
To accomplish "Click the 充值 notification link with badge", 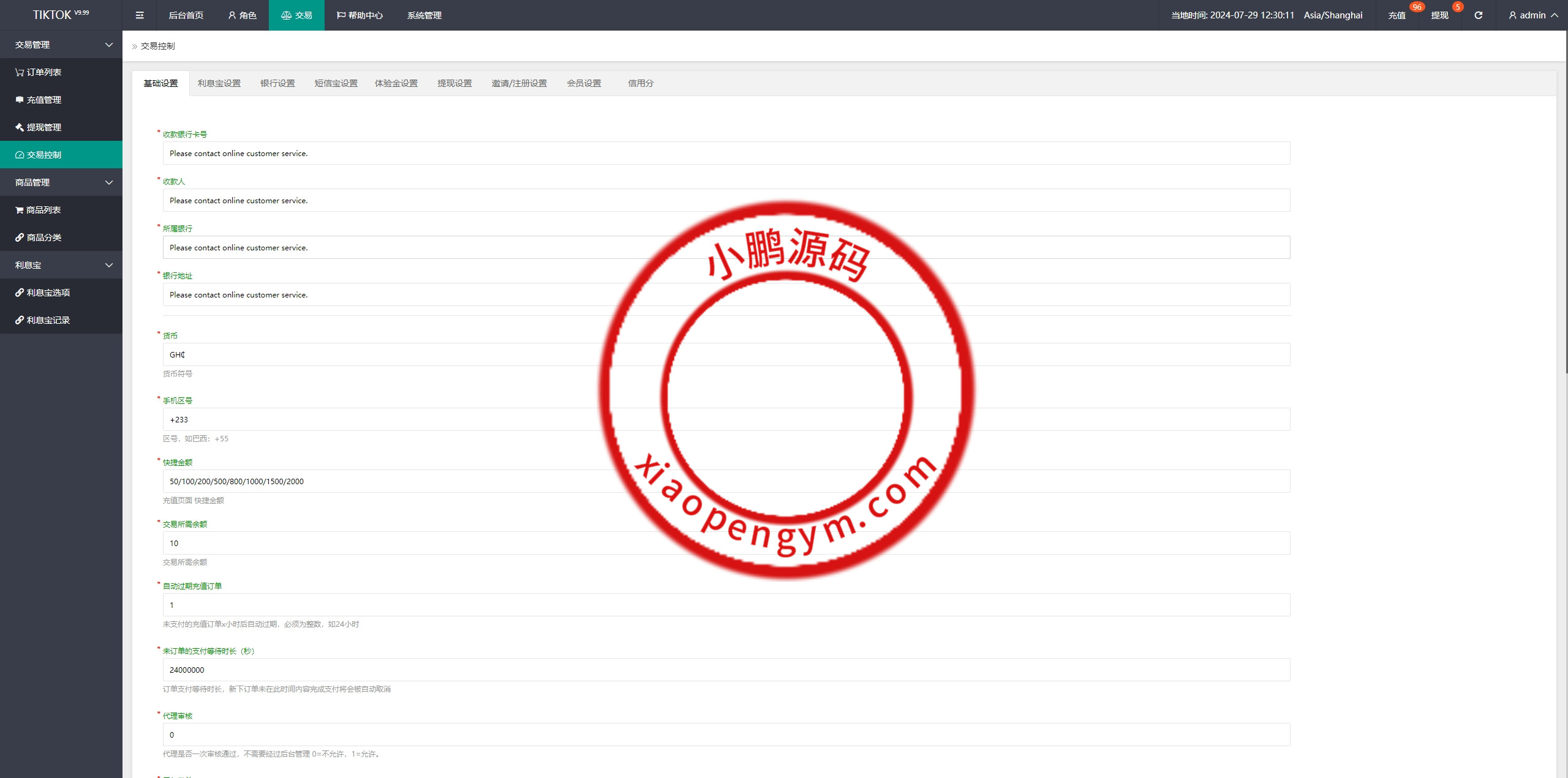I will pos(1396,15).
